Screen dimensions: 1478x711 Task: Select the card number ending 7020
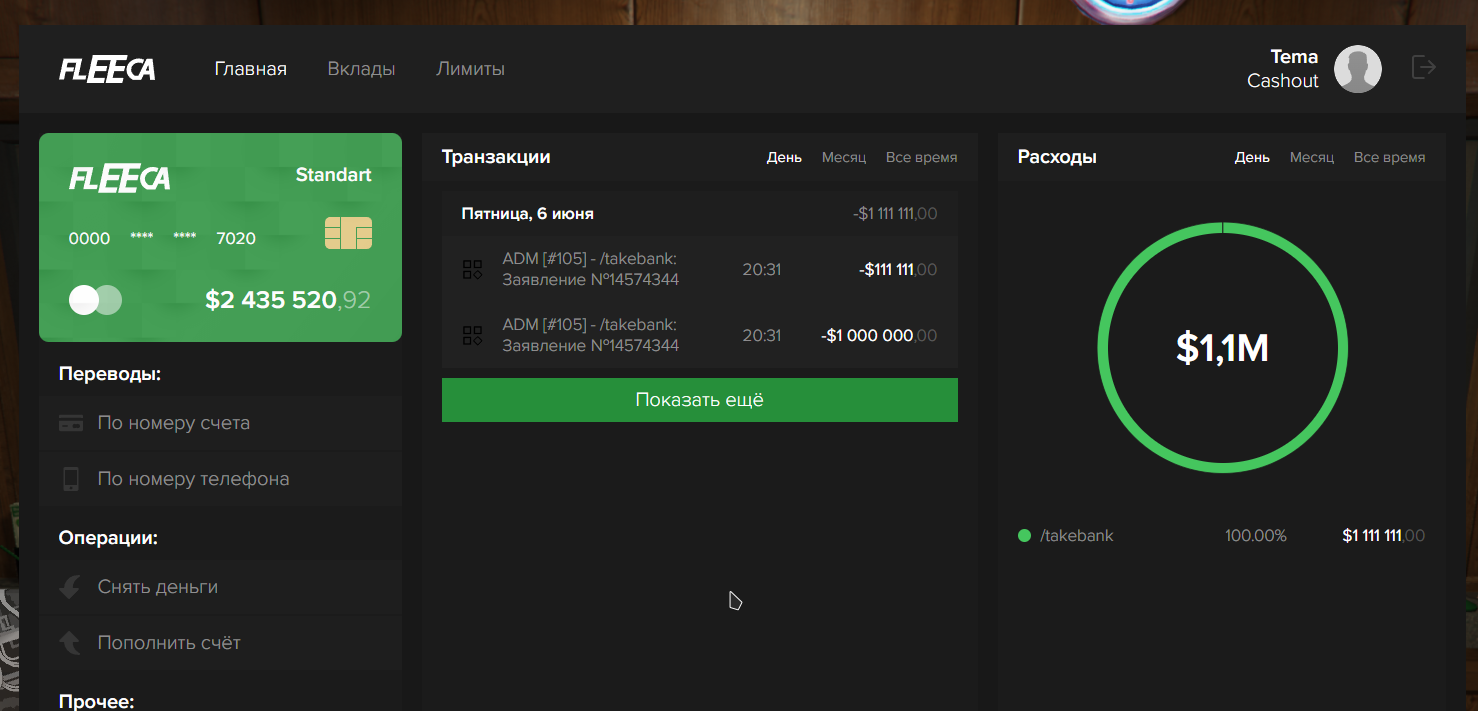[162, 238]
